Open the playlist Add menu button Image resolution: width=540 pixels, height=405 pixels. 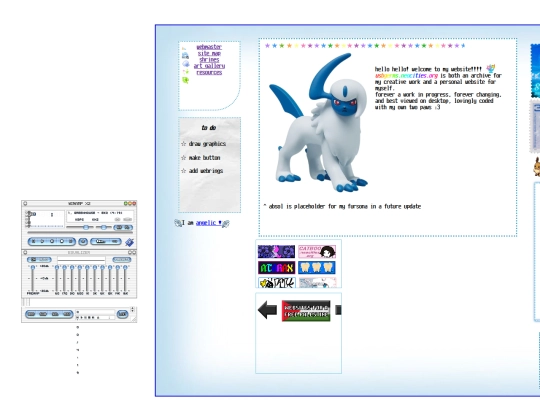click(31, 314)
